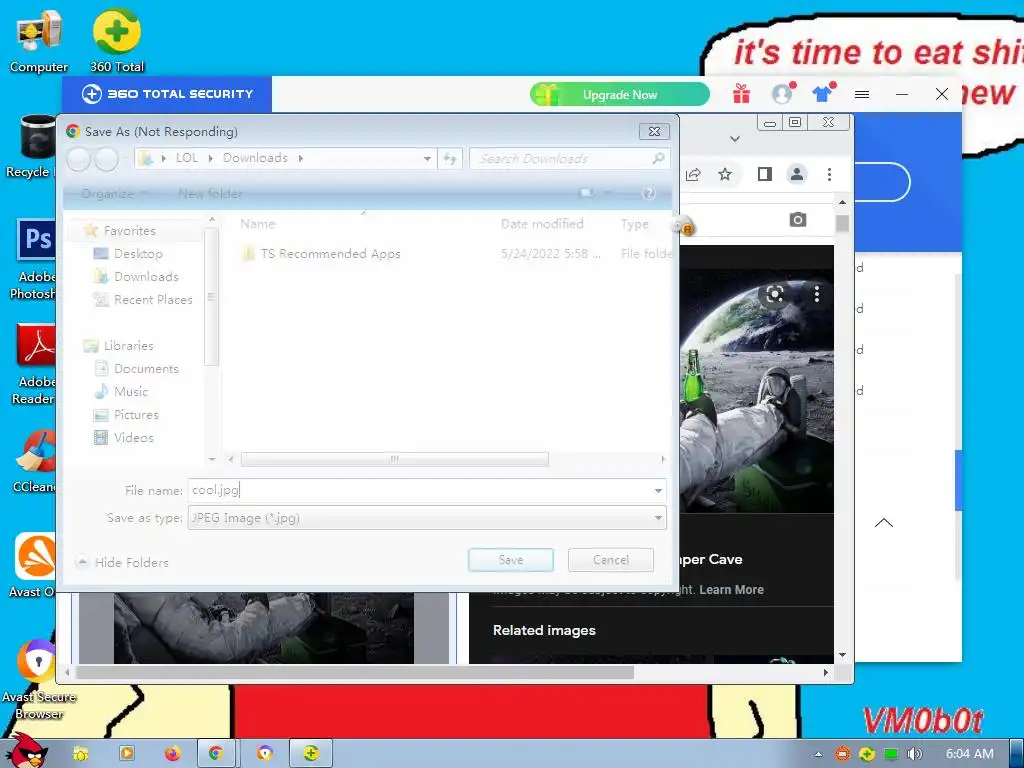Viewport: 1024px width, 768px height.
Task: Open Chrome profile avatar
Action: tap(797, 174)
